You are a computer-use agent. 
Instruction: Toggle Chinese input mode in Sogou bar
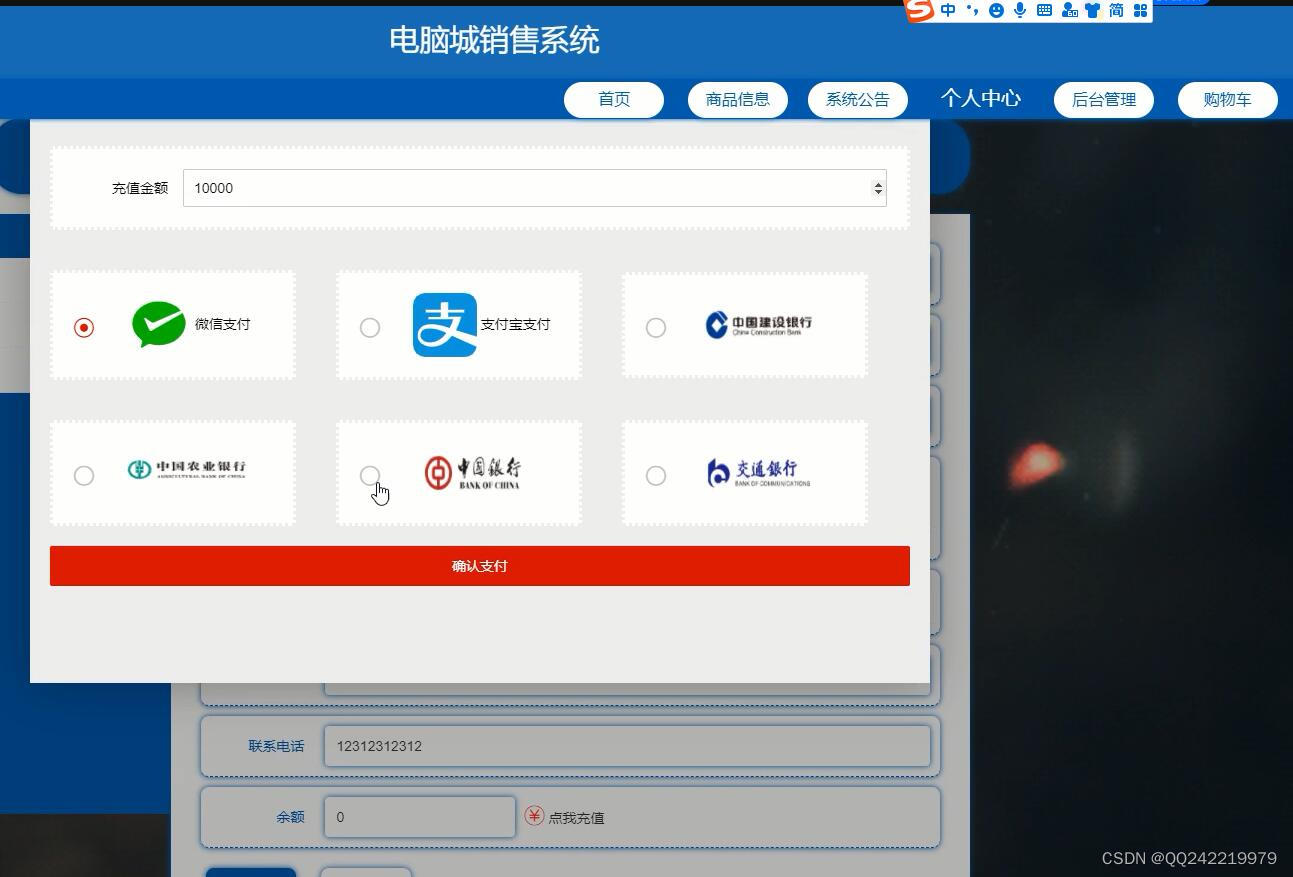(948, 10)
